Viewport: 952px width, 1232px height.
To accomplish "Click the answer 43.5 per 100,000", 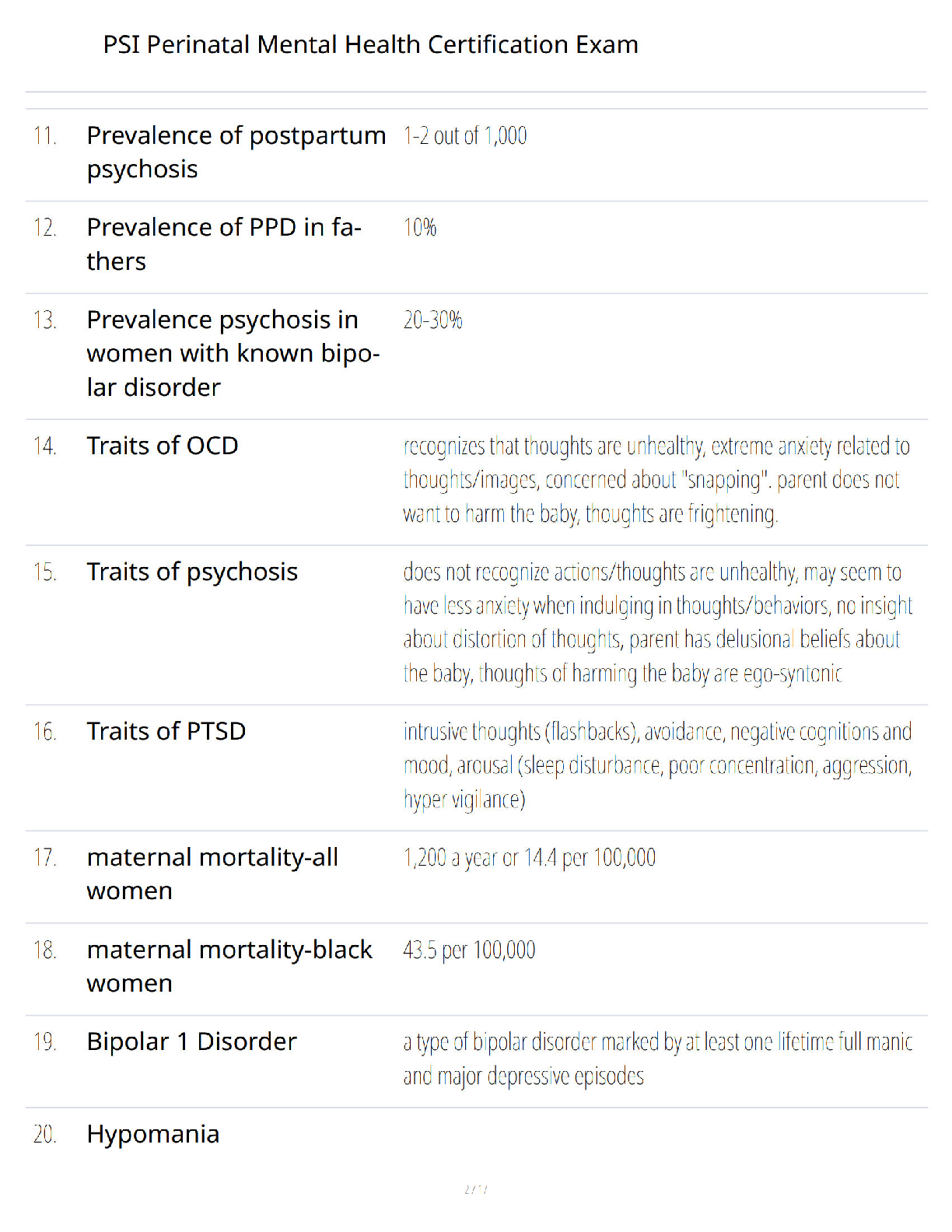I will coord(469,950).
